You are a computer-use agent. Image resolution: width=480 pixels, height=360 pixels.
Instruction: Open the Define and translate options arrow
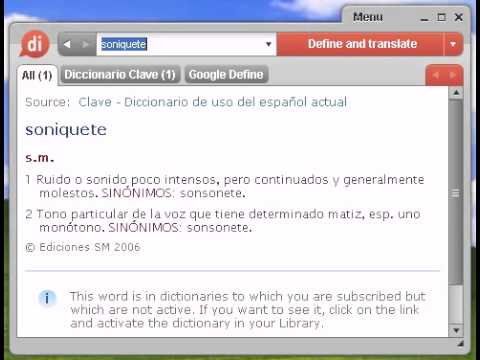[x=453, y=44]
